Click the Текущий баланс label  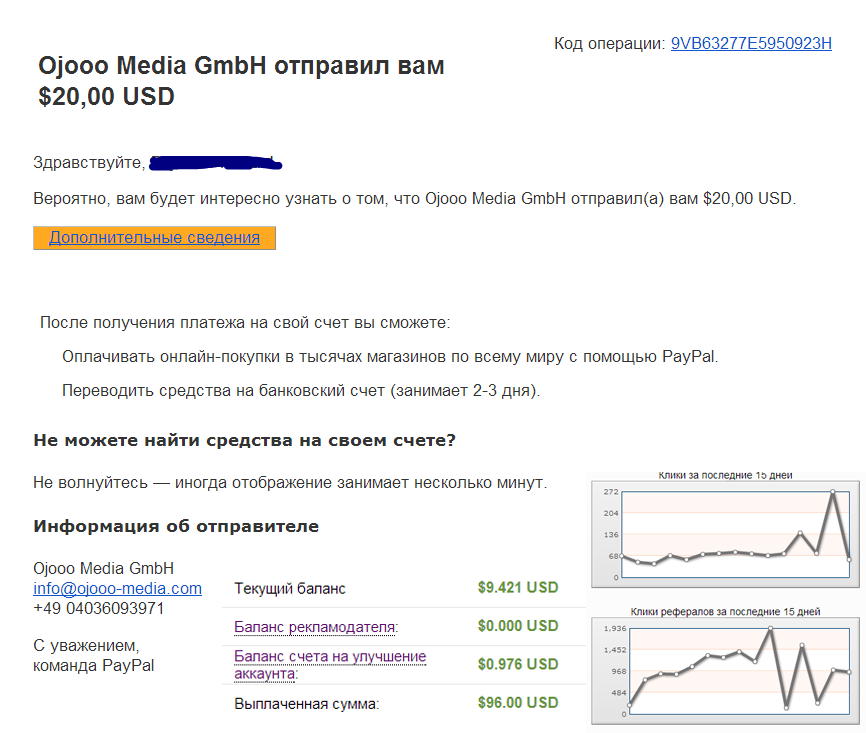point(289,589)
